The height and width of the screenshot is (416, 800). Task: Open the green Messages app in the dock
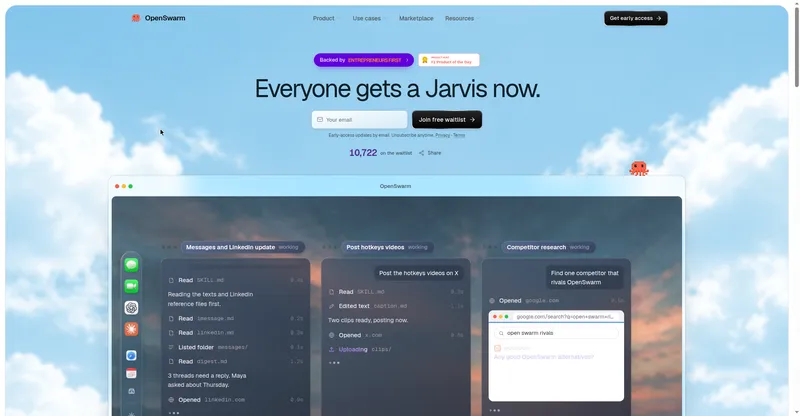(x=132, y=265)
